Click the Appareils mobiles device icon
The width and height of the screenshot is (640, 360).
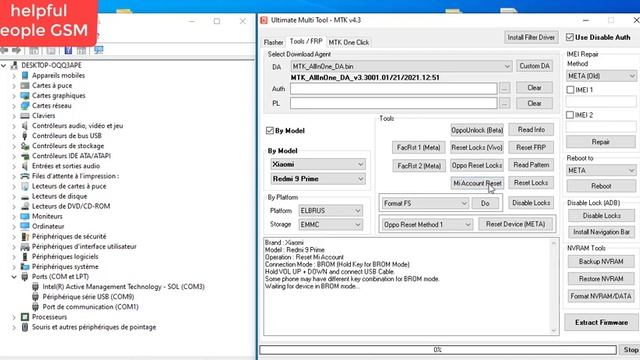[x=25, y=76]
